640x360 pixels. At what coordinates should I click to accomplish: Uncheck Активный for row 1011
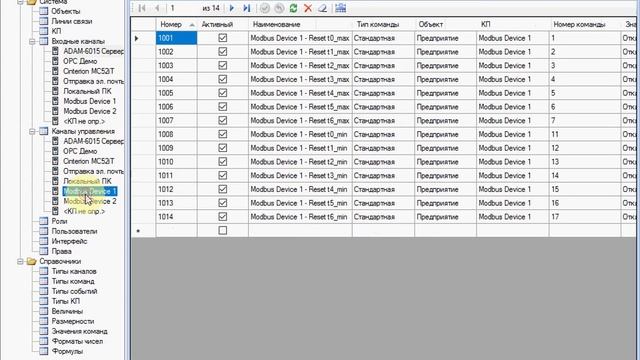click(222, 176)
